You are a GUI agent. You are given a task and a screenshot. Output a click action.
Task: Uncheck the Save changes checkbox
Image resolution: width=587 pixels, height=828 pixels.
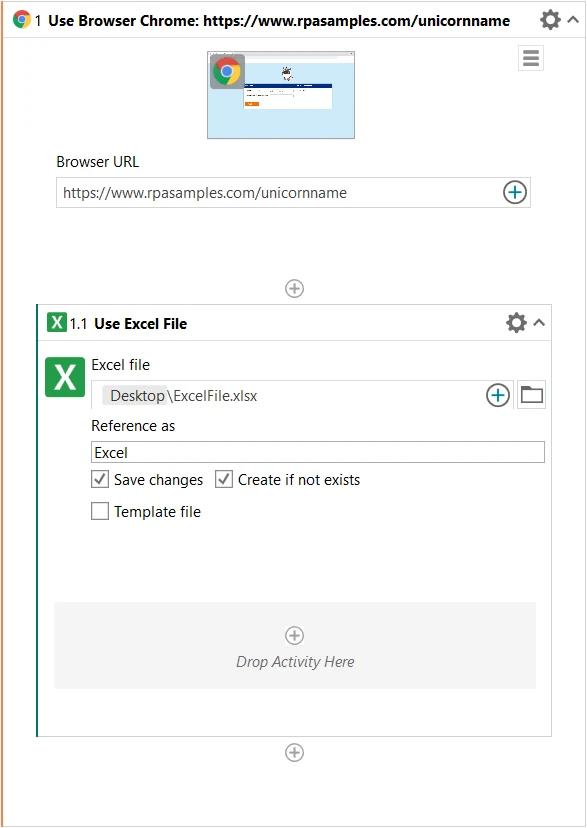coord(100,479)
